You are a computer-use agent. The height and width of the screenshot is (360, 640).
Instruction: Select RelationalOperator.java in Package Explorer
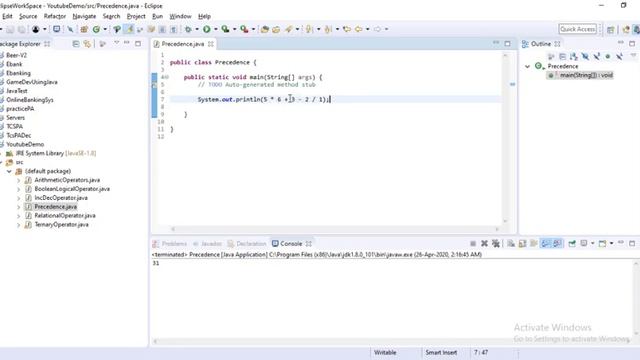65,216
